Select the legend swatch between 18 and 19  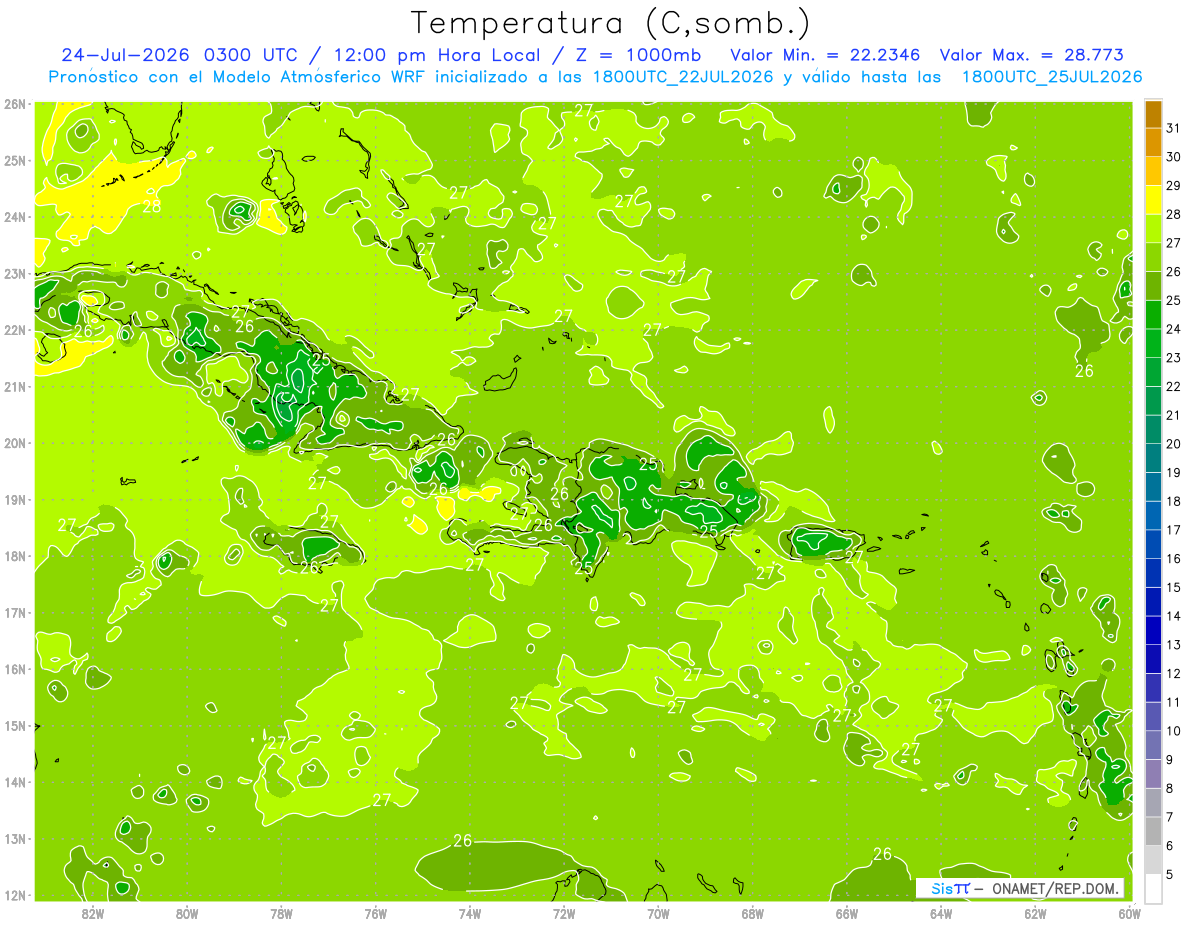coord(1153,487)
